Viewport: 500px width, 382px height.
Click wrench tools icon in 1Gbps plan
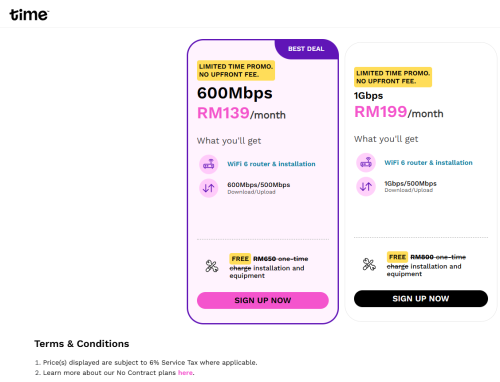[x=369, y=265]
